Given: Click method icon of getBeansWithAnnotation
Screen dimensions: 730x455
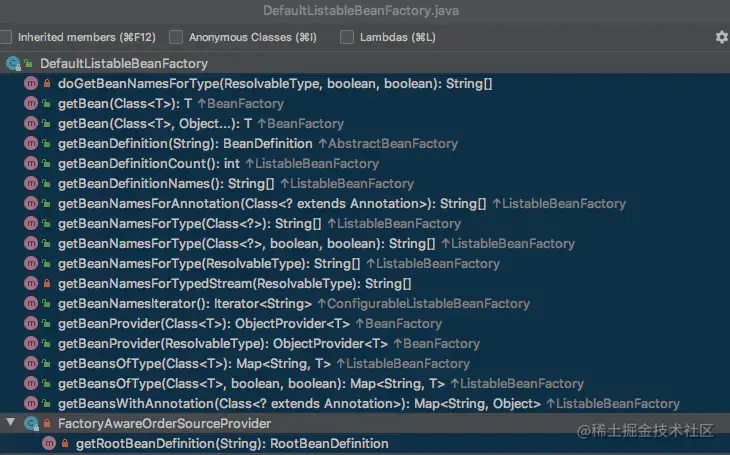Looking at the screenshot, I should pyautogui.click(x=31, y=403).
